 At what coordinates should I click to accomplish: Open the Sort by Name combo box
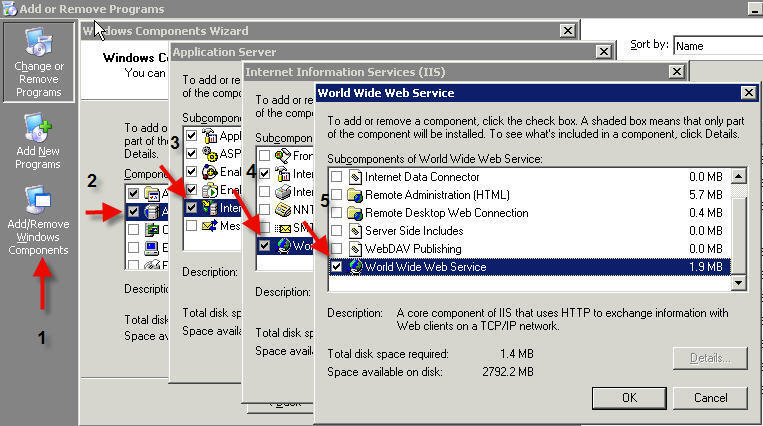pyautogui.click(x=718, y=46)
